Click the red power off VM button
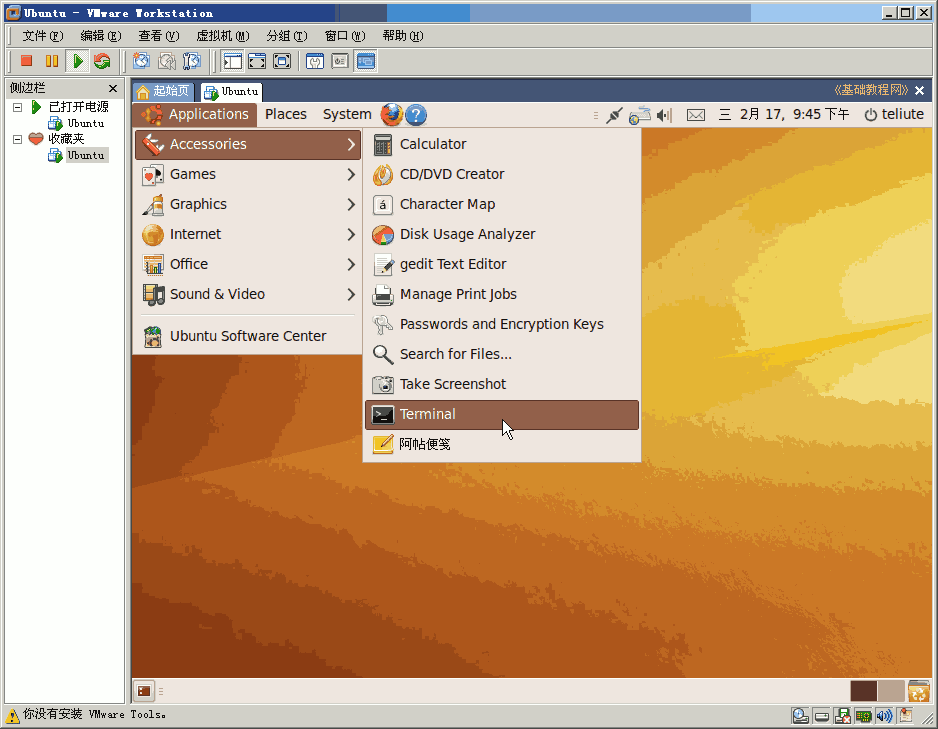Viewport: 938px width, 729px height. click(26, 61)
